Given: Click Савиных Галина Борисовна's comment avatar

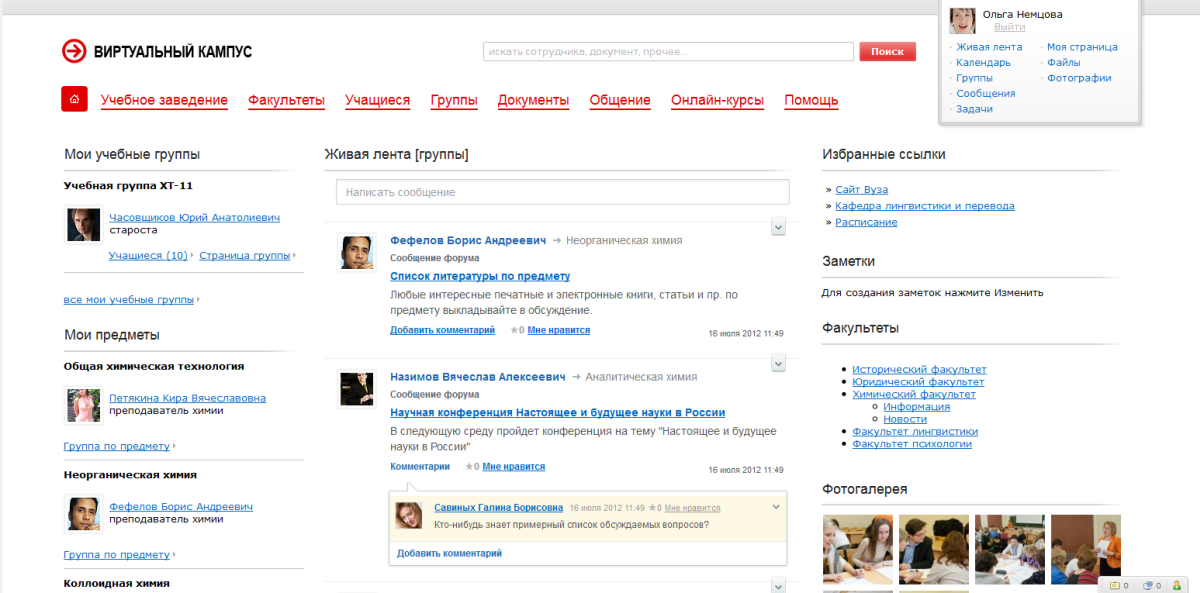Looking at the screenshot, I should pyautogui.click(x=409, y=515).
